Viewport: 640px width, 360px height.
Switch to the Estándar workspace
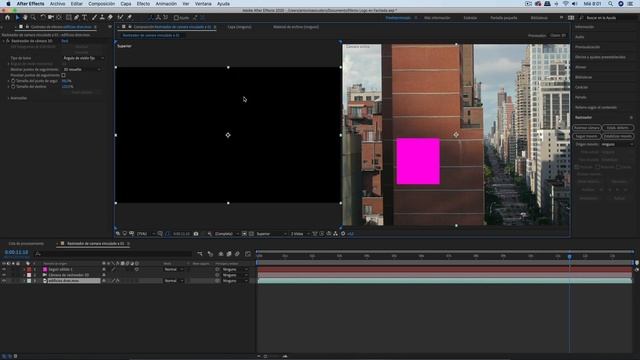[x=470, y=18]
